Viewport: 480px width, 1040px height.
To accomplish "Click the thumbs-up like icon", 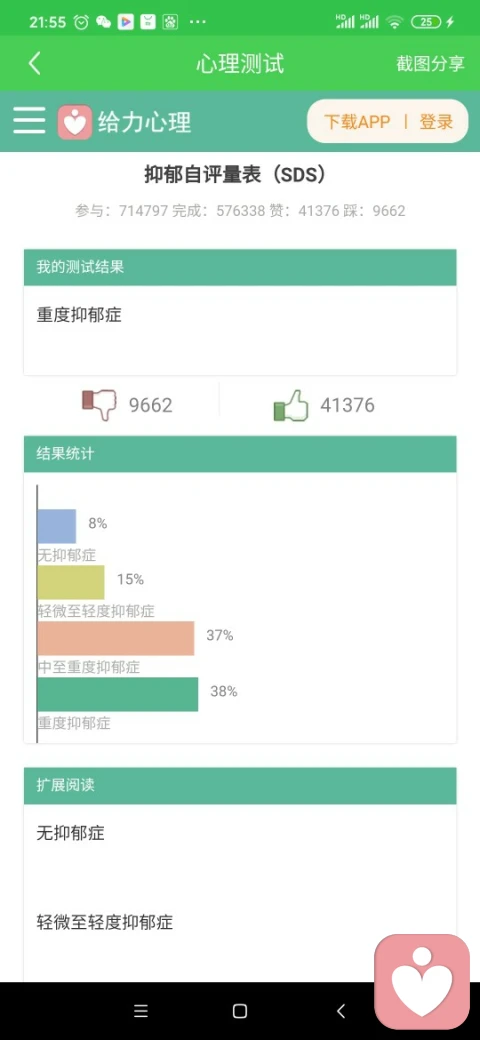I will click(x=291, y=405).
